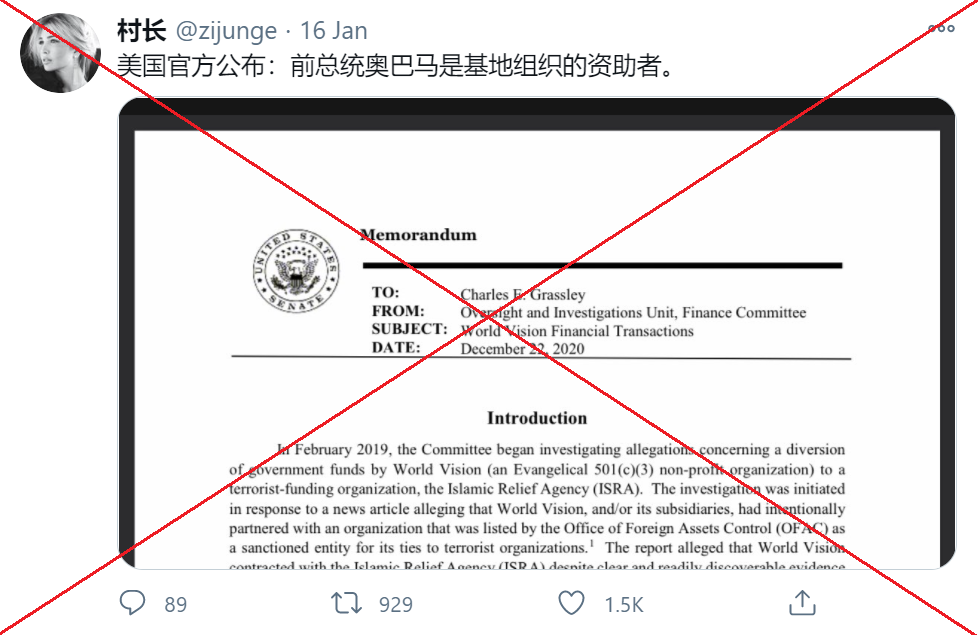978x635 pixels.
Task: Open the profile avatar photo
Action: click(x=60, y=53)
